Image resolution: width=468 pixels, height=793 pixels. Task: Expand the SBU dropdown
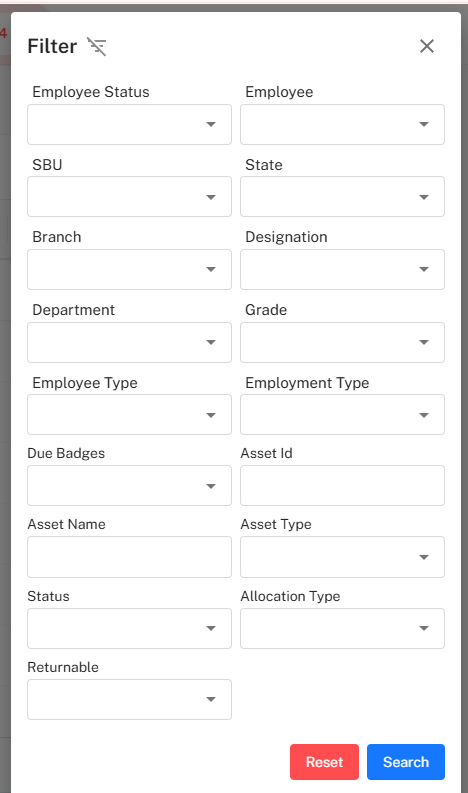130,197
